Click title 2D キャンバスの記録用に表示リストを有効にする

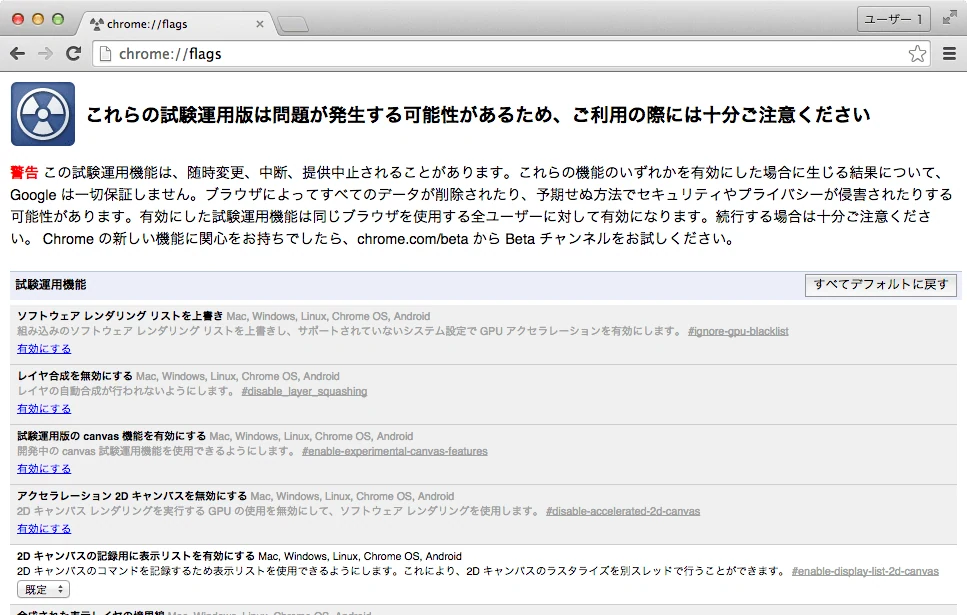136,555
